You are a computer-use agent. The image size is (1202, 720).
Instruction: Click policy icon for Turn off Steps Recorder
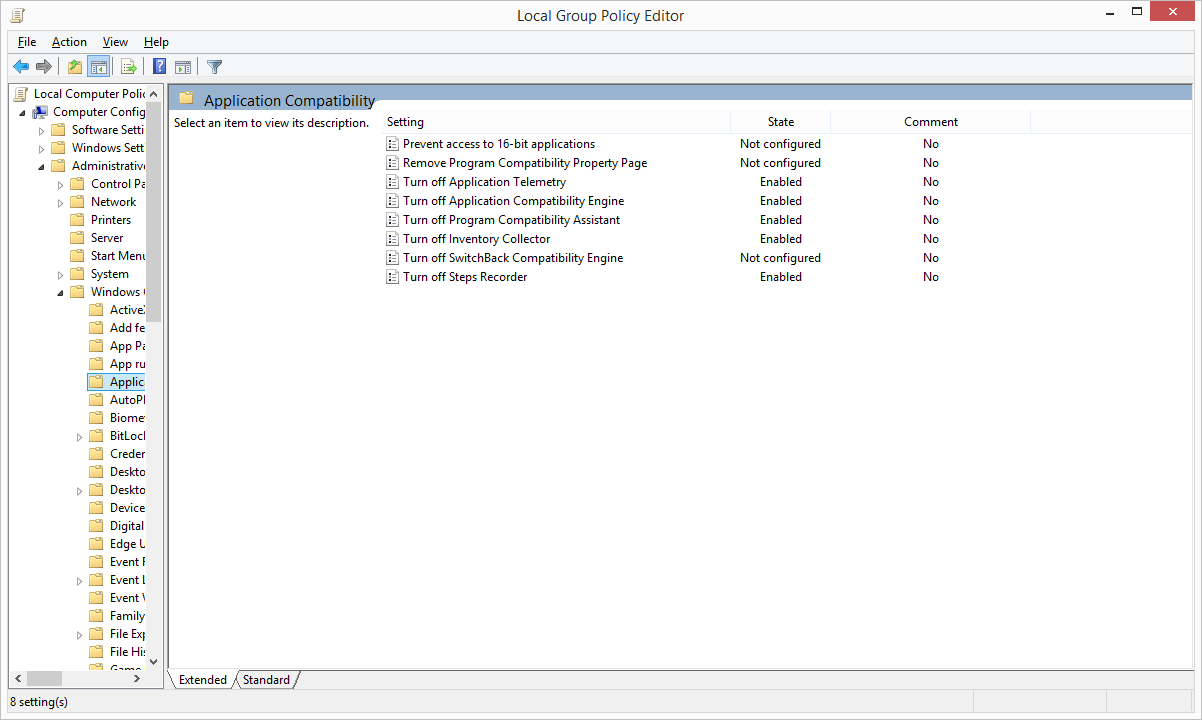pyautogui.click(x=392, y=277)
